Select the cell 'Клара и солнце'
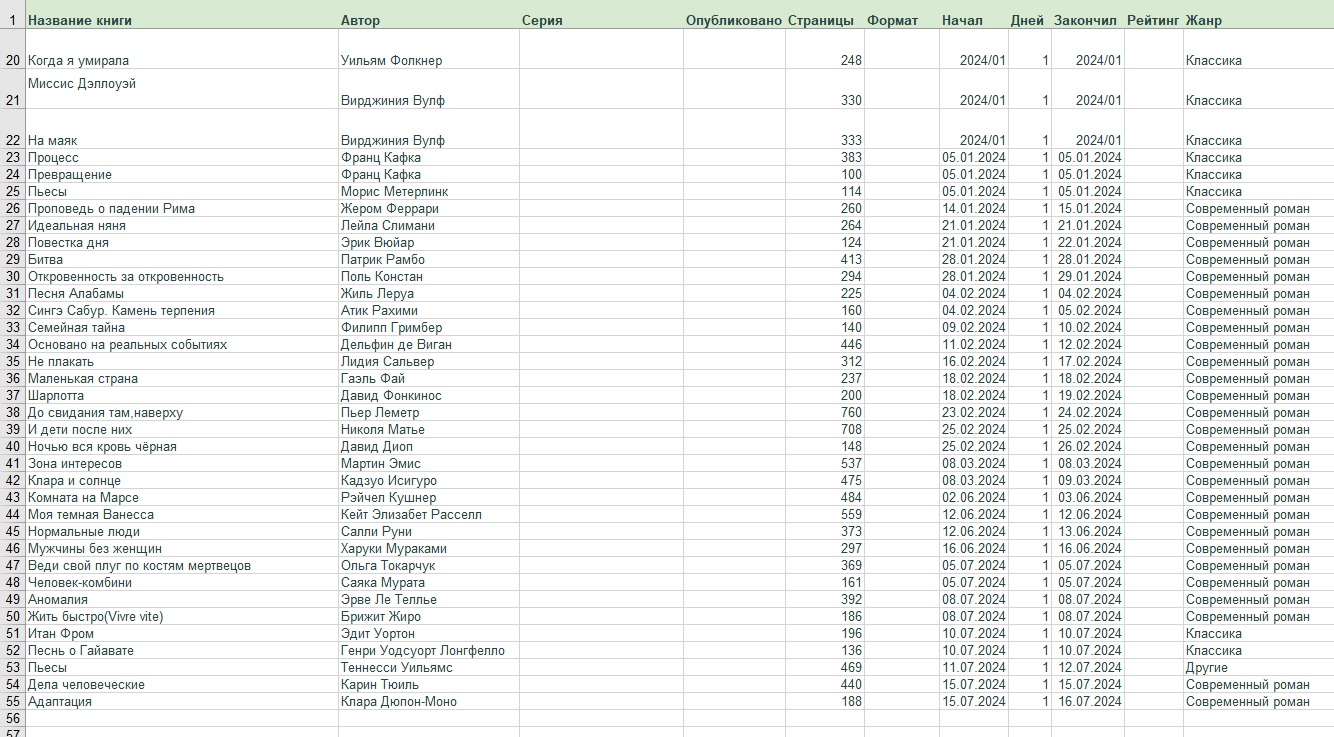 181,480
